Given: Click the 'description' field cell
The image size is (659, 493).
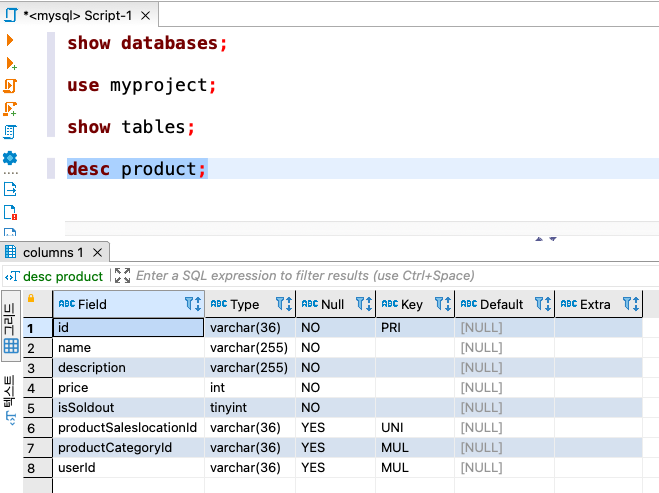Looking at the screenshot, I should coord(129,367).
